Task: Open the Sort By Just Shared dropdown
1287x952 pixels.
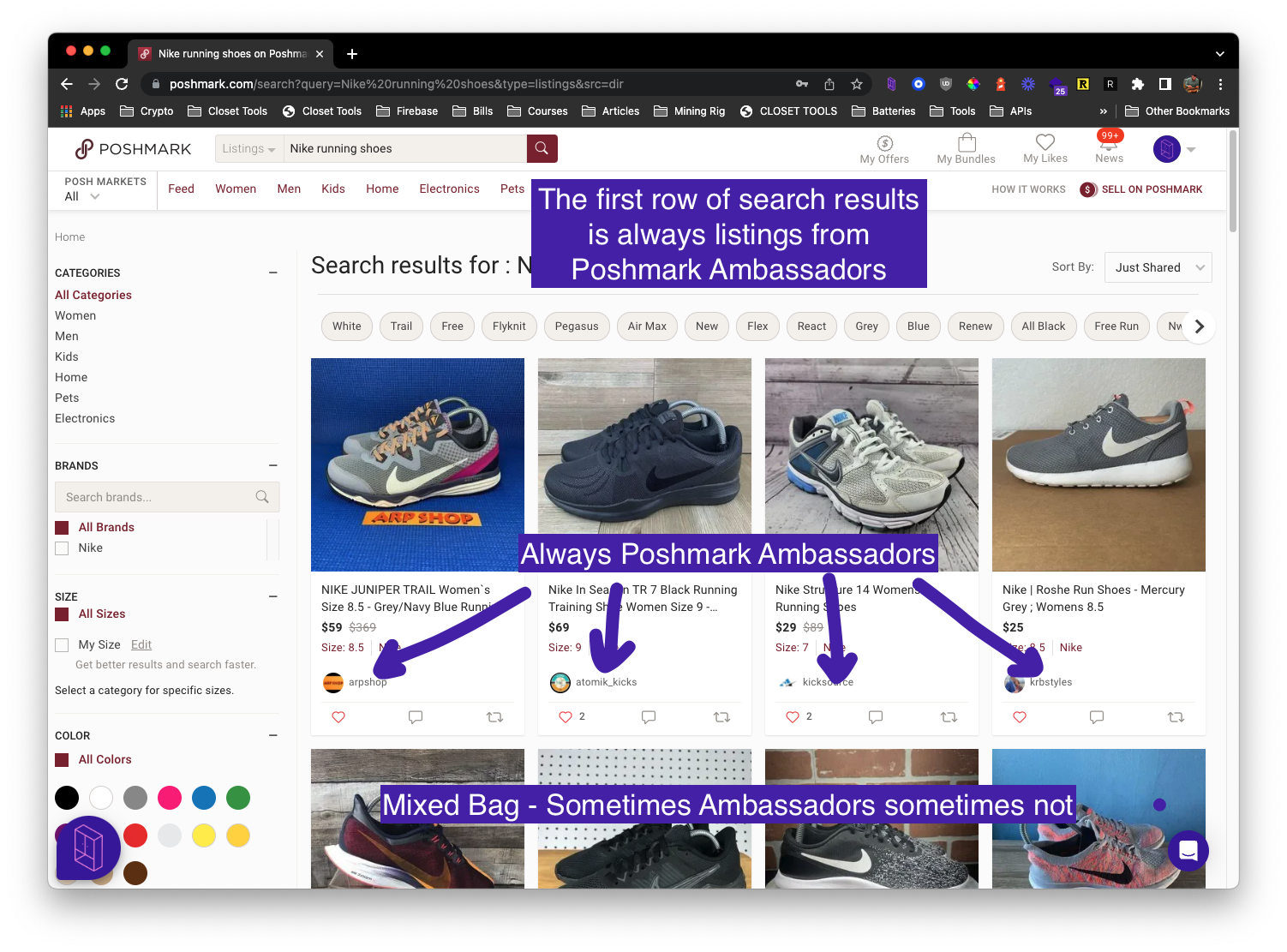Action: (1158, 267)
